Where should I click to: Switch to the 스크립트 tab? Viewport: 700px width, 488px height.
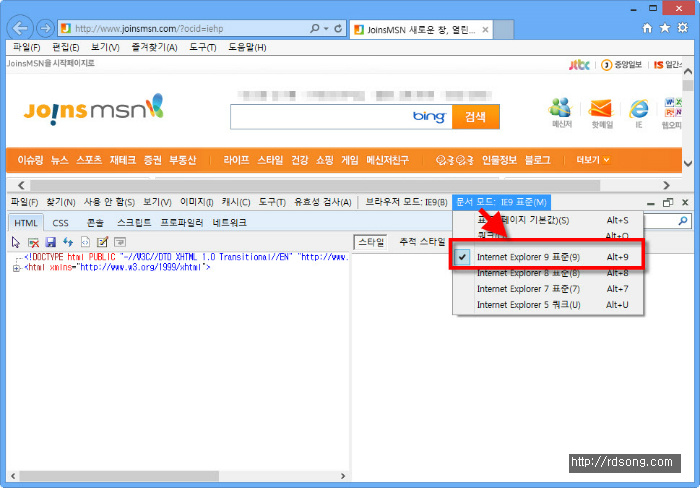[134, 223]
